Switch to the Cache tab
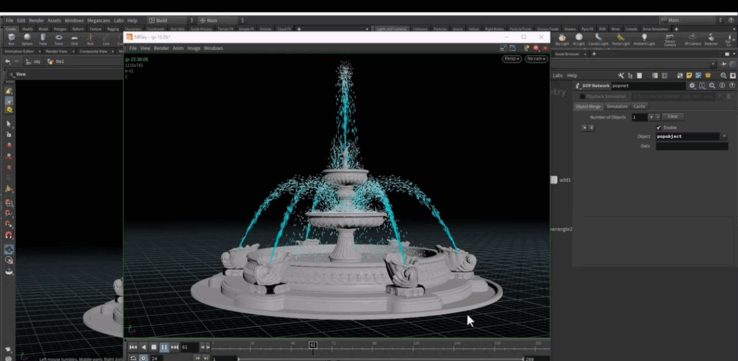Viewport: 738px width, 361px height. pos(639,106)
